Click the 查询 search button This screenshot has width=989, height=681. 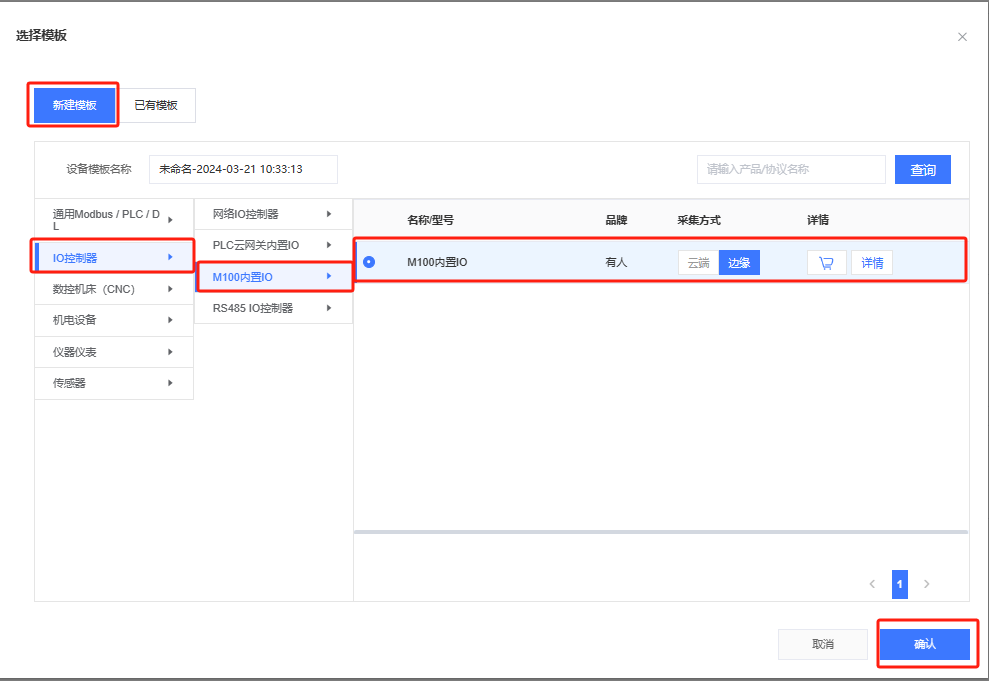click(x=922, y=170)
